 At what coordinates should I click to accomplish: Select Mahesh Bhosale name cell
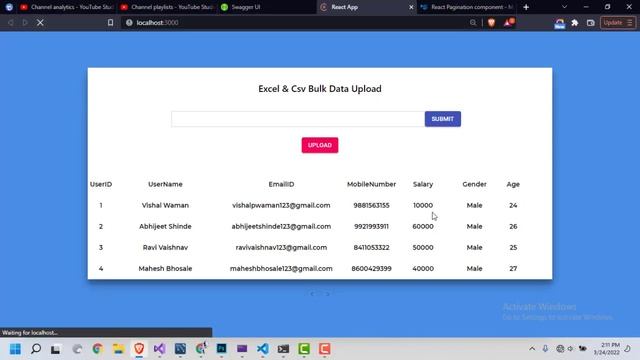pos(165,269)
